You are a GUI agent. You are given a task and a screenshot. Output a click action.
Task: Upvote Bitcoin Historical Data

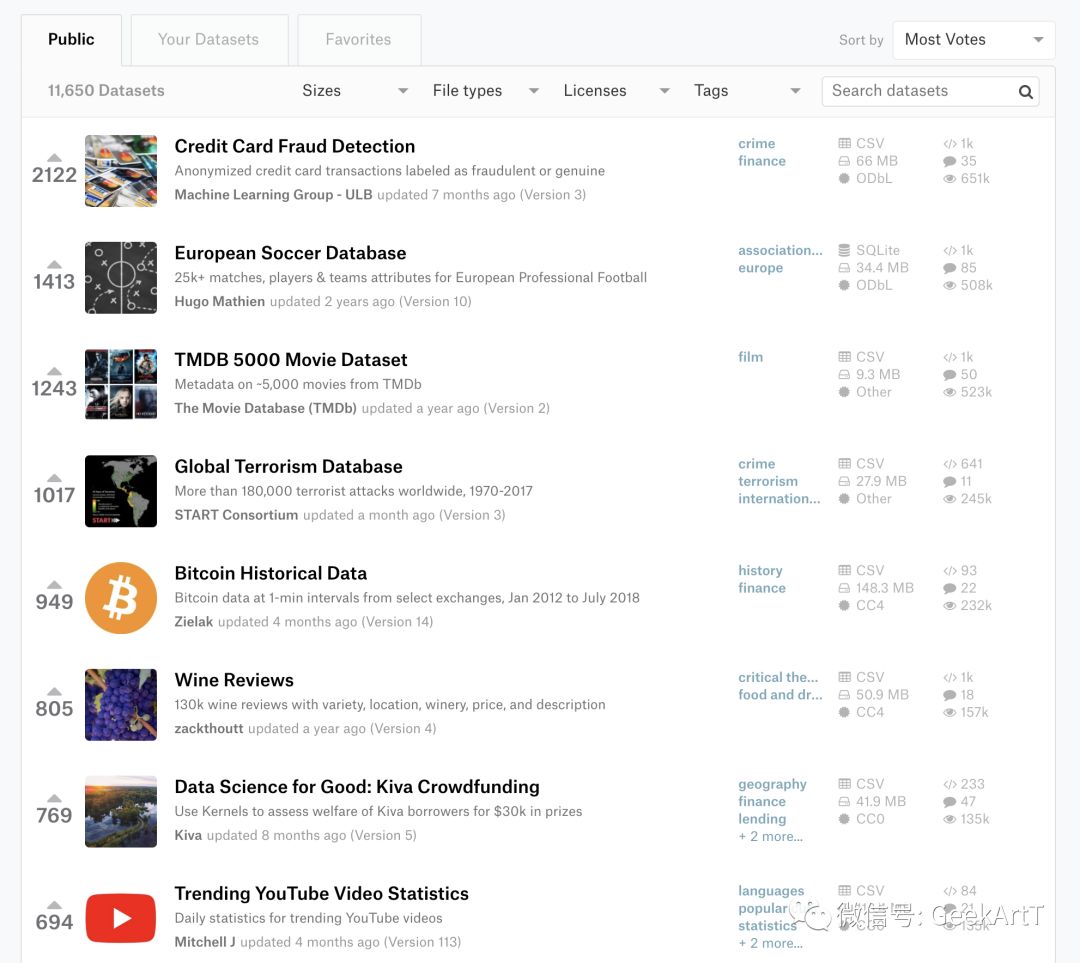pyautogui.click(x=54, y=585)
